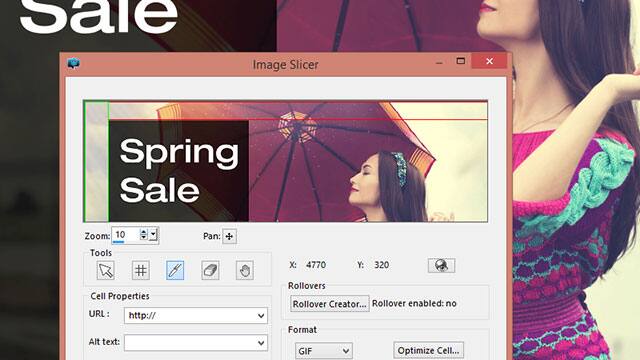The height and width of the screenshot is (360, 640).
Task: Click the Optimize Cell... button
Action: (x=429, y=350)
